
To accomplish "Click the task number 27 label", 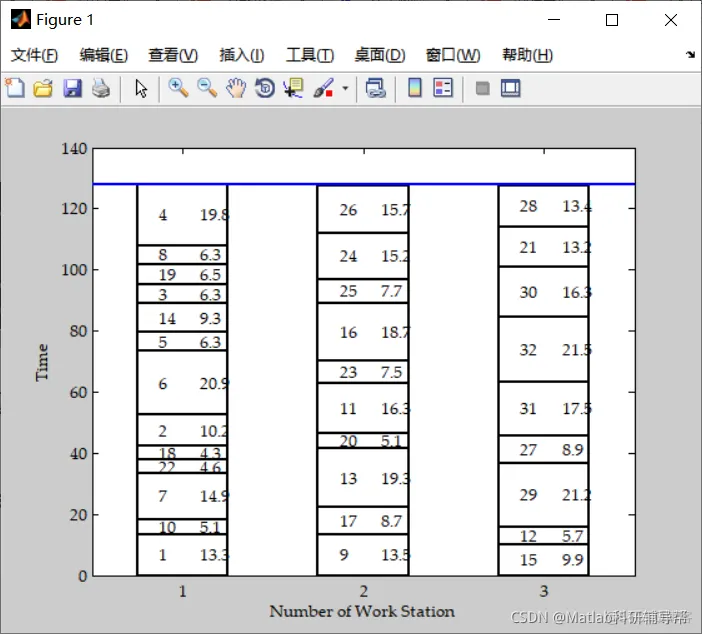I will click(x=528, y=450).
